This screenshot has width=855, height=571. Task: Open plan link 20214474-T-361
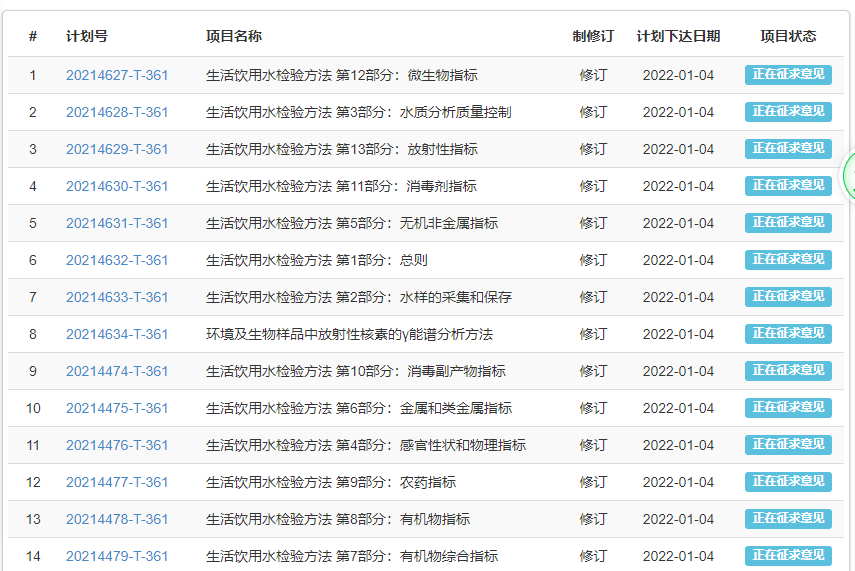point(117,371)
